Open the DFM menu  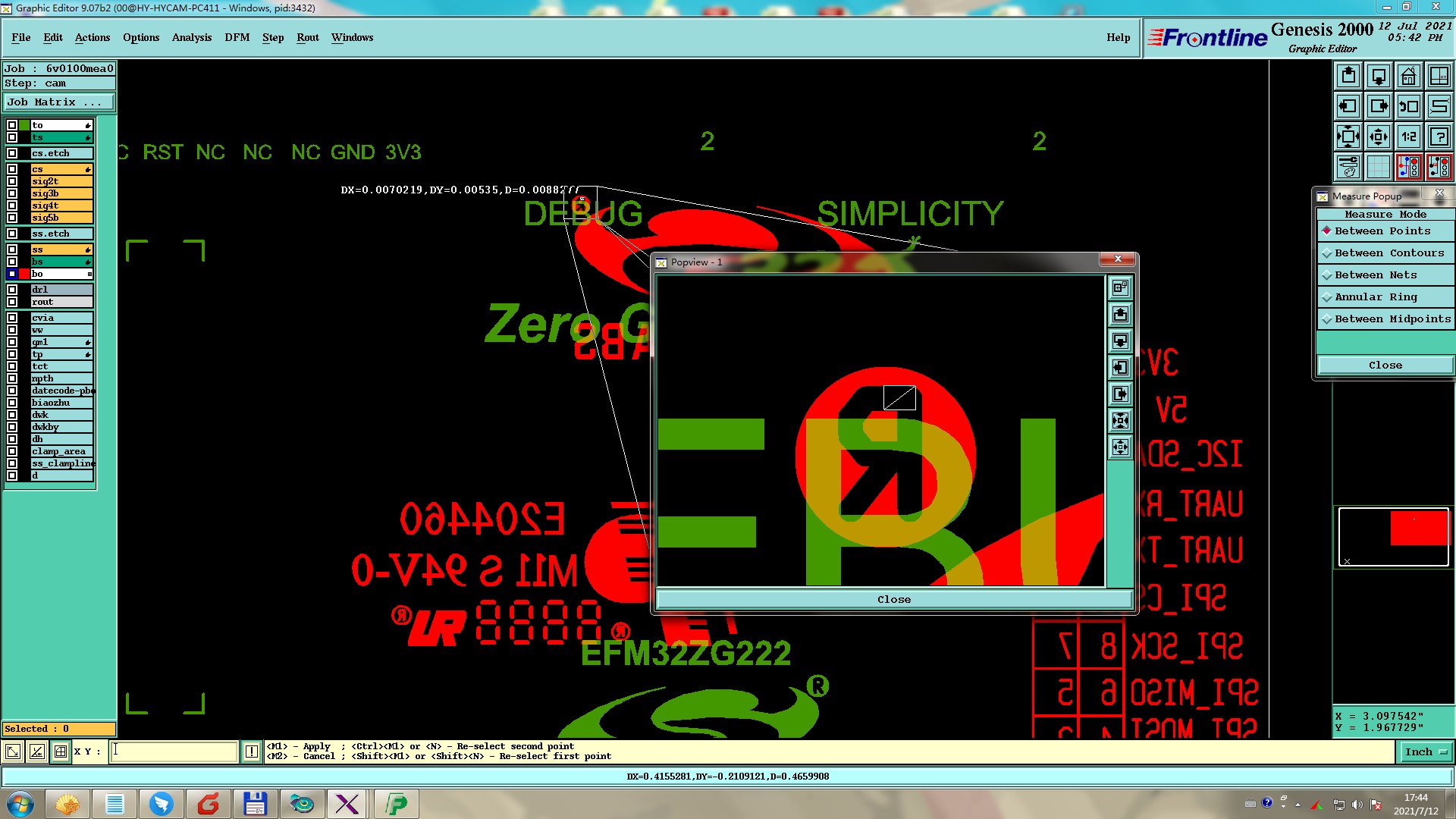237,37
